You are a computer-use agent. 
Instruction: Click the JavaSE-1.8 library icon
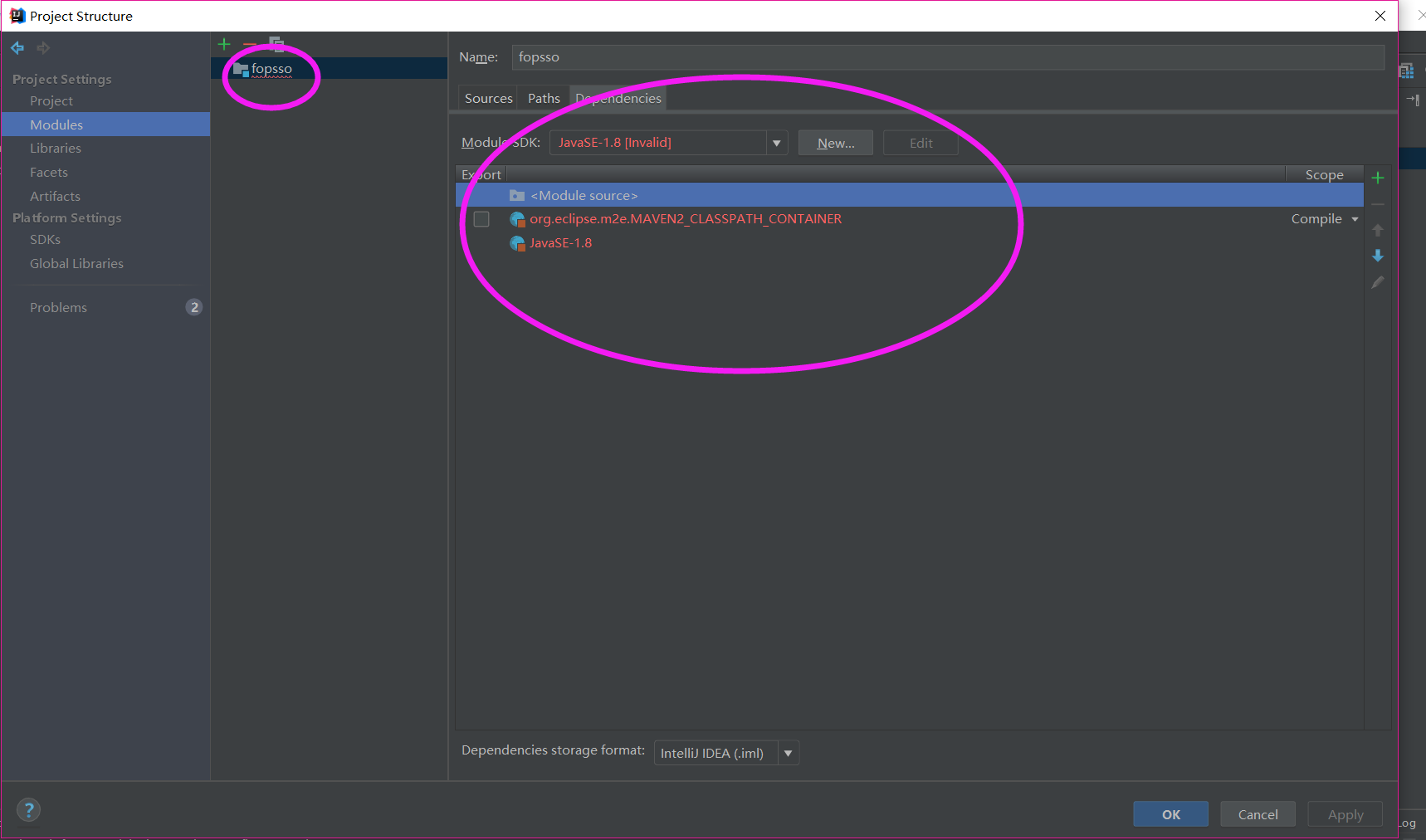tap(517, 243)
